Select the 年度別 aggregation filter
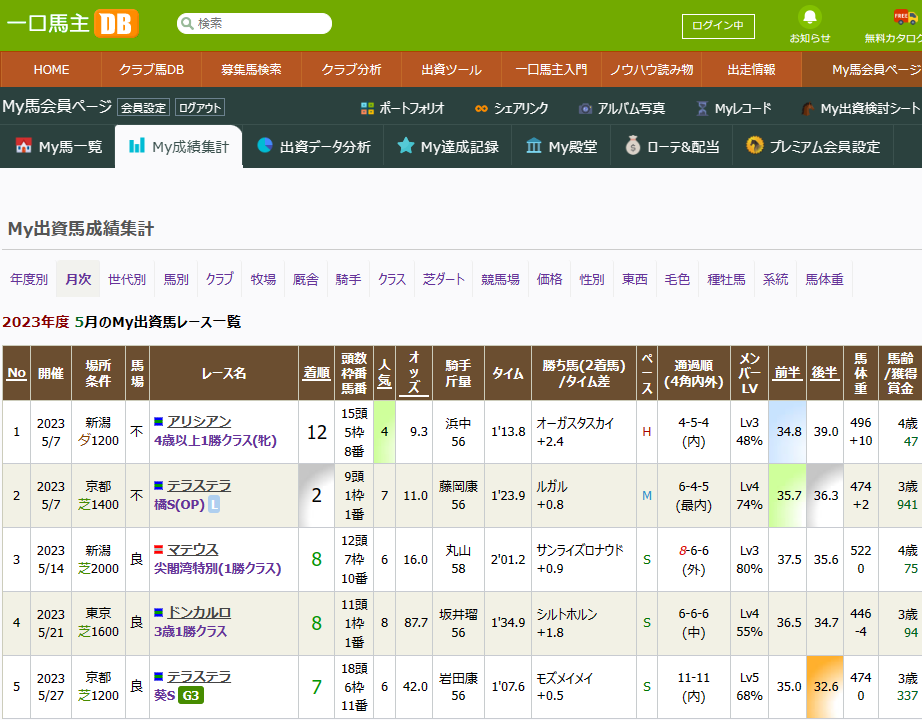The width and height of the screenshot is (922, 720). [29, 279]
